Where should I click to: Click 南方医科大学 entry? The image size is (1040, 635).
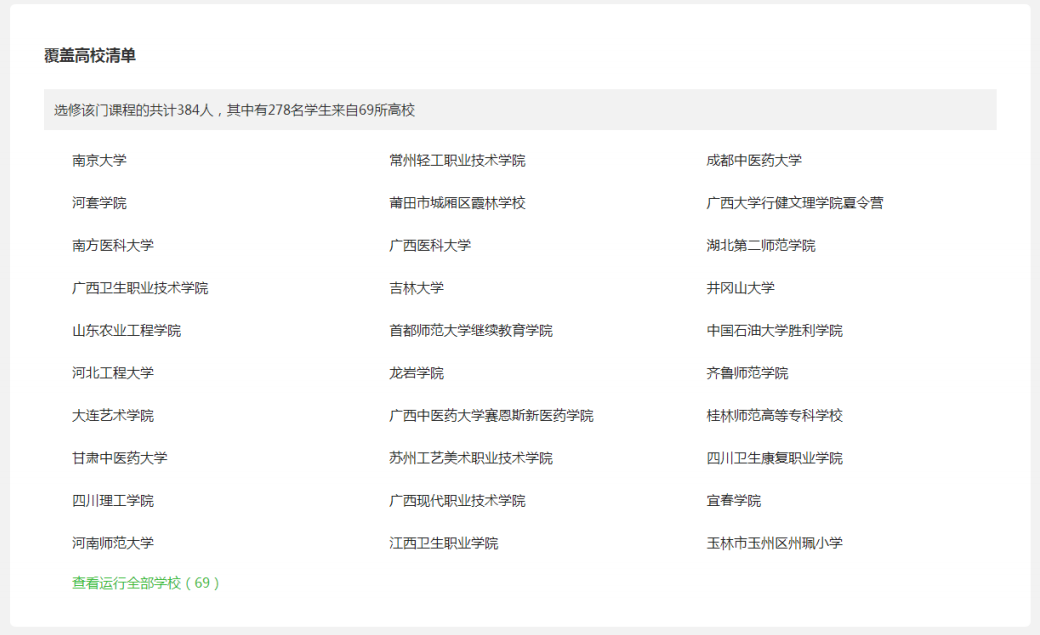113,246
